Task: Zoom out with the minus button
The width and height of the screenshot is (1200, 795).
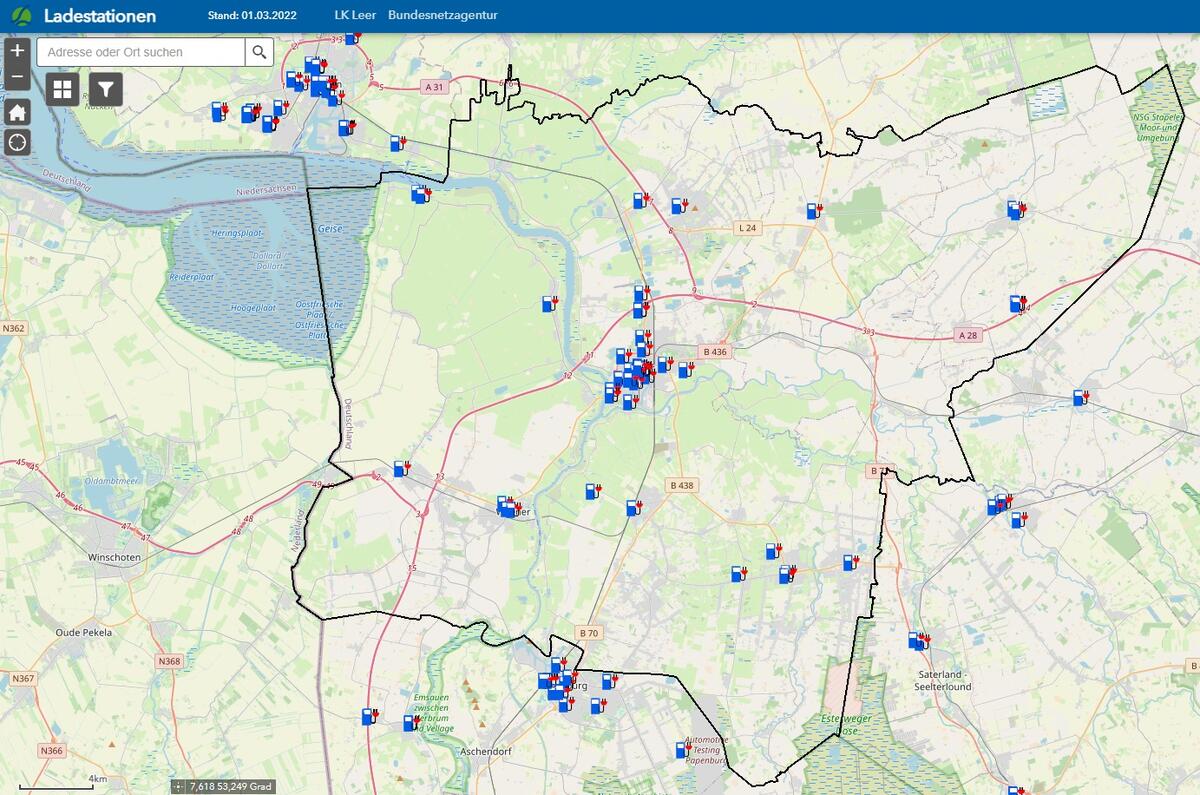Action: (x=17, y=75)
